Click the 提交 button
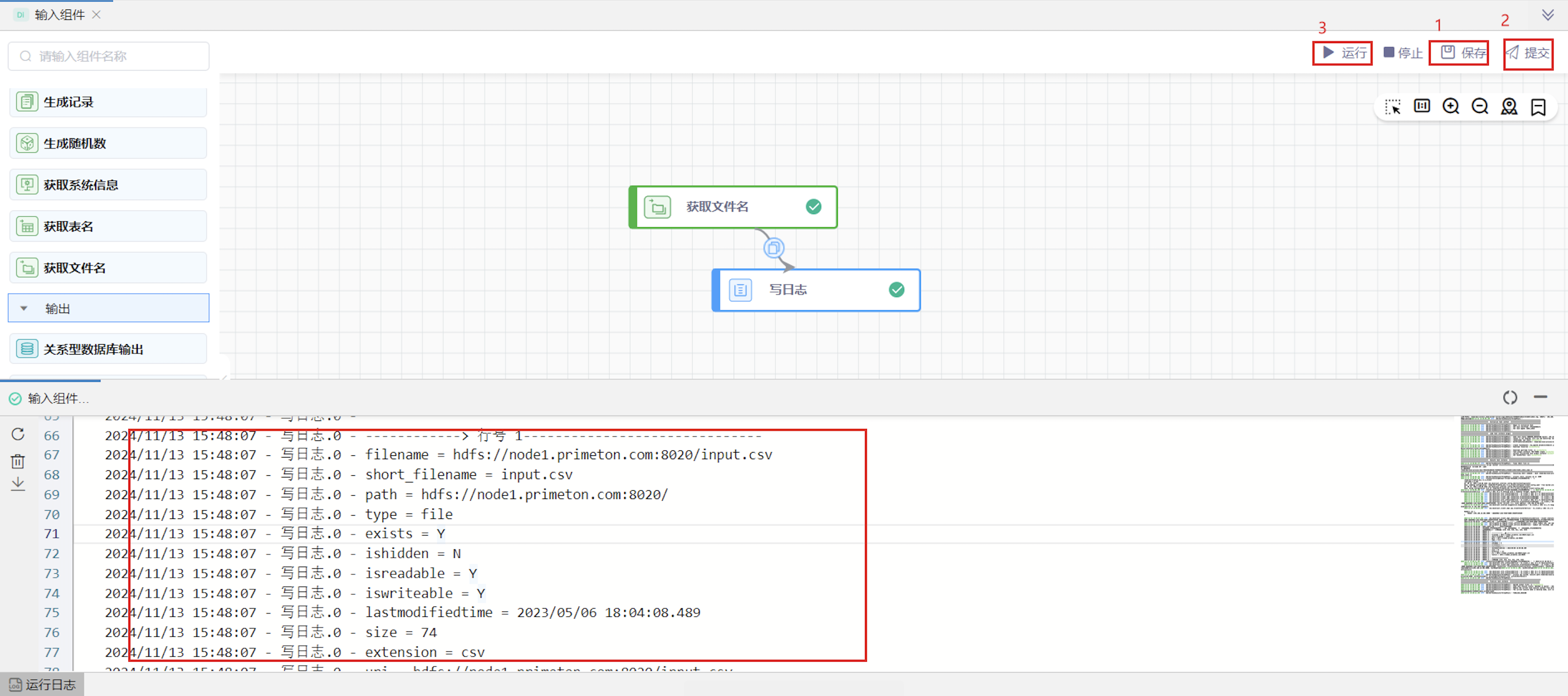 (1528, 53)
